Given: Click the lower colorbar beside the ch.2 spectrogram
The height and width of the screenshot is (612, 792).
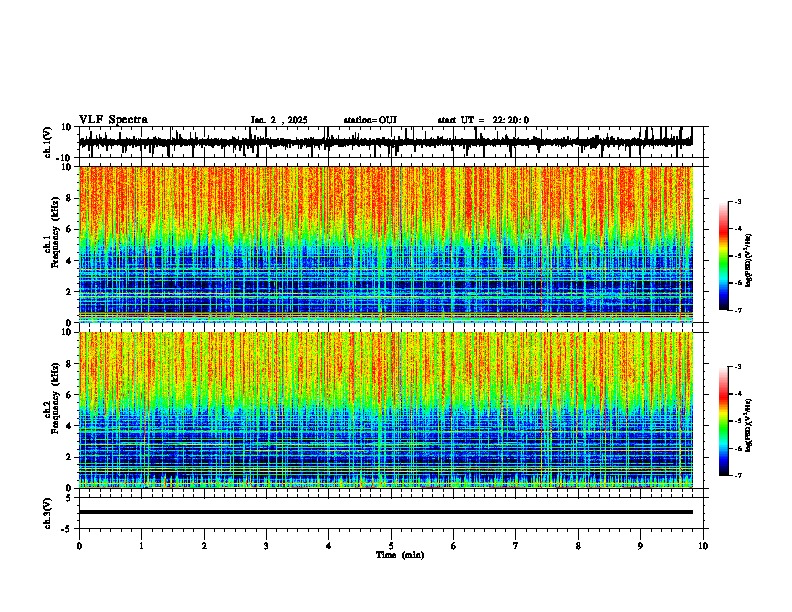Looking at the screenshot, I should coord(724,421).
